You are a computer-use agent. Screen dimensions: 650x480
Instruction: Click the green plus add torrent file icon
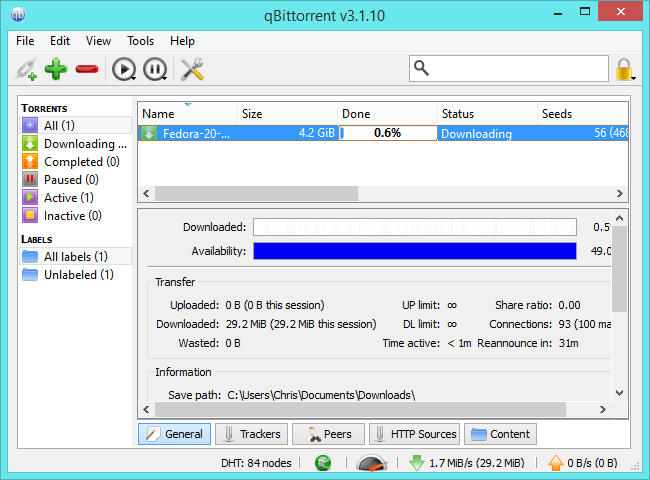click(x=56, y=69)
